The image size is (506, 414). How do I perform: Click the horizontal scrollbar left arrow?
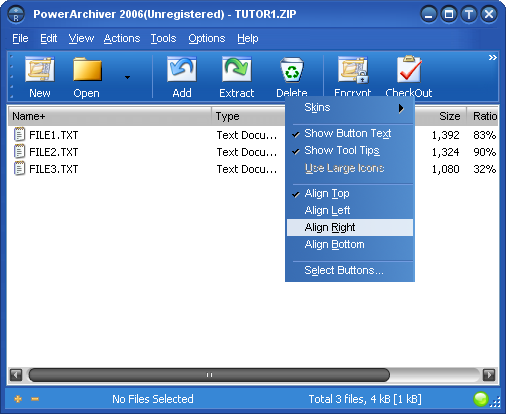coord(16,375)
